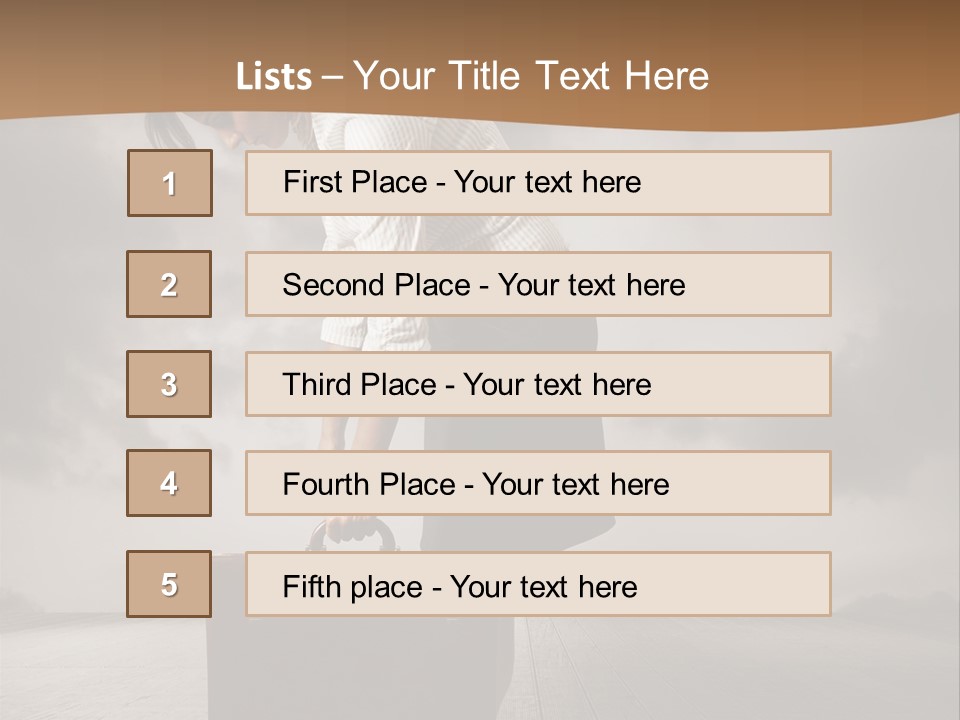Select the Fifth place text box
The width and height of the screenshot is (960, 720).
click(x=538, y=584)
